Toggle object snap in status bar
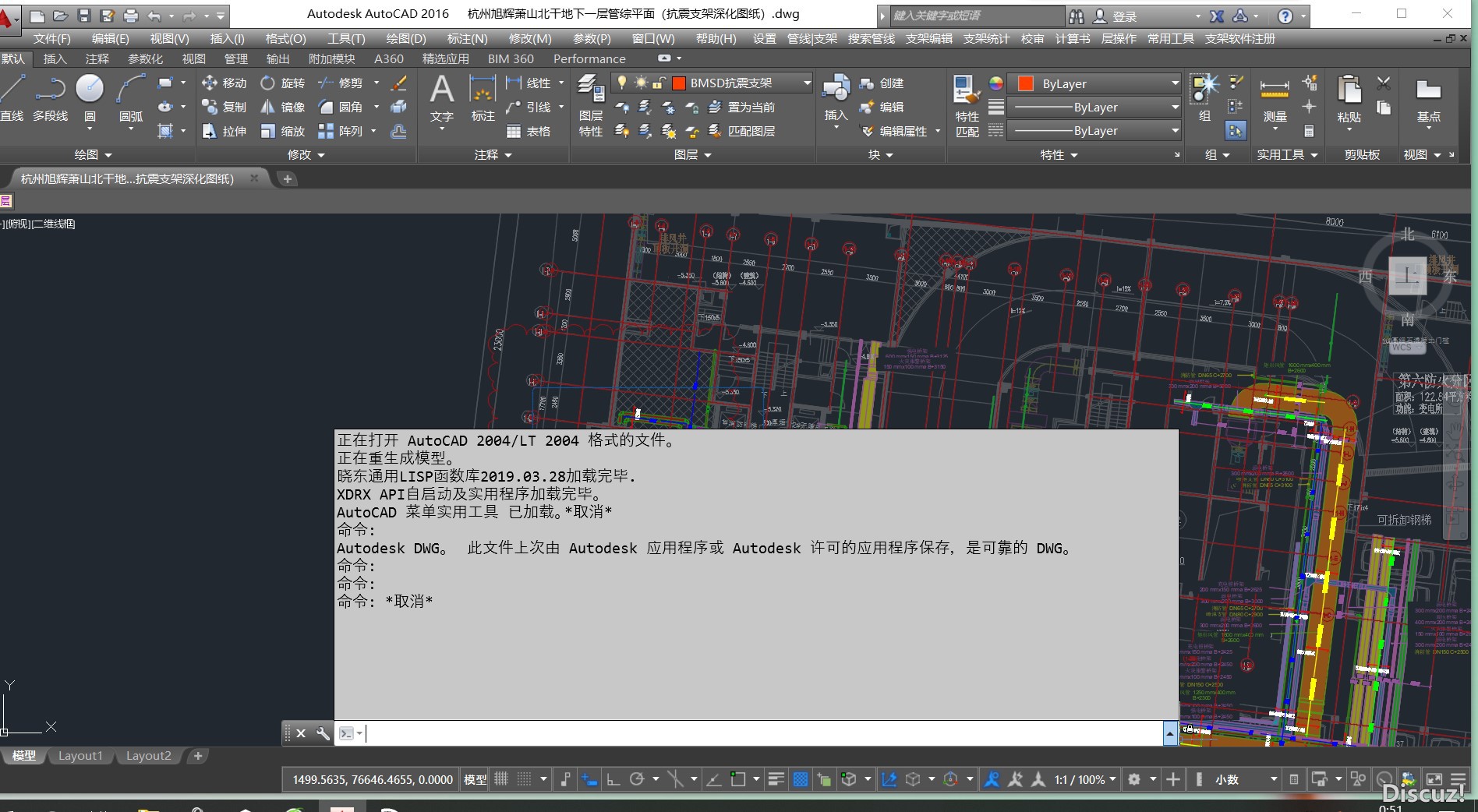Image resolution: width=1478 pixels, height=812 pixels. 737,778
